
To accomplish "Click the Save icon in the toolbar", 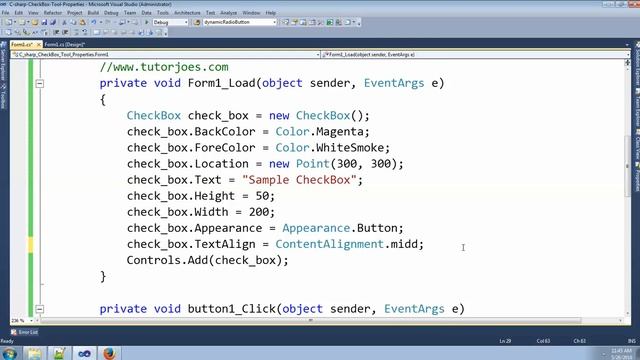I will point(44,22).
